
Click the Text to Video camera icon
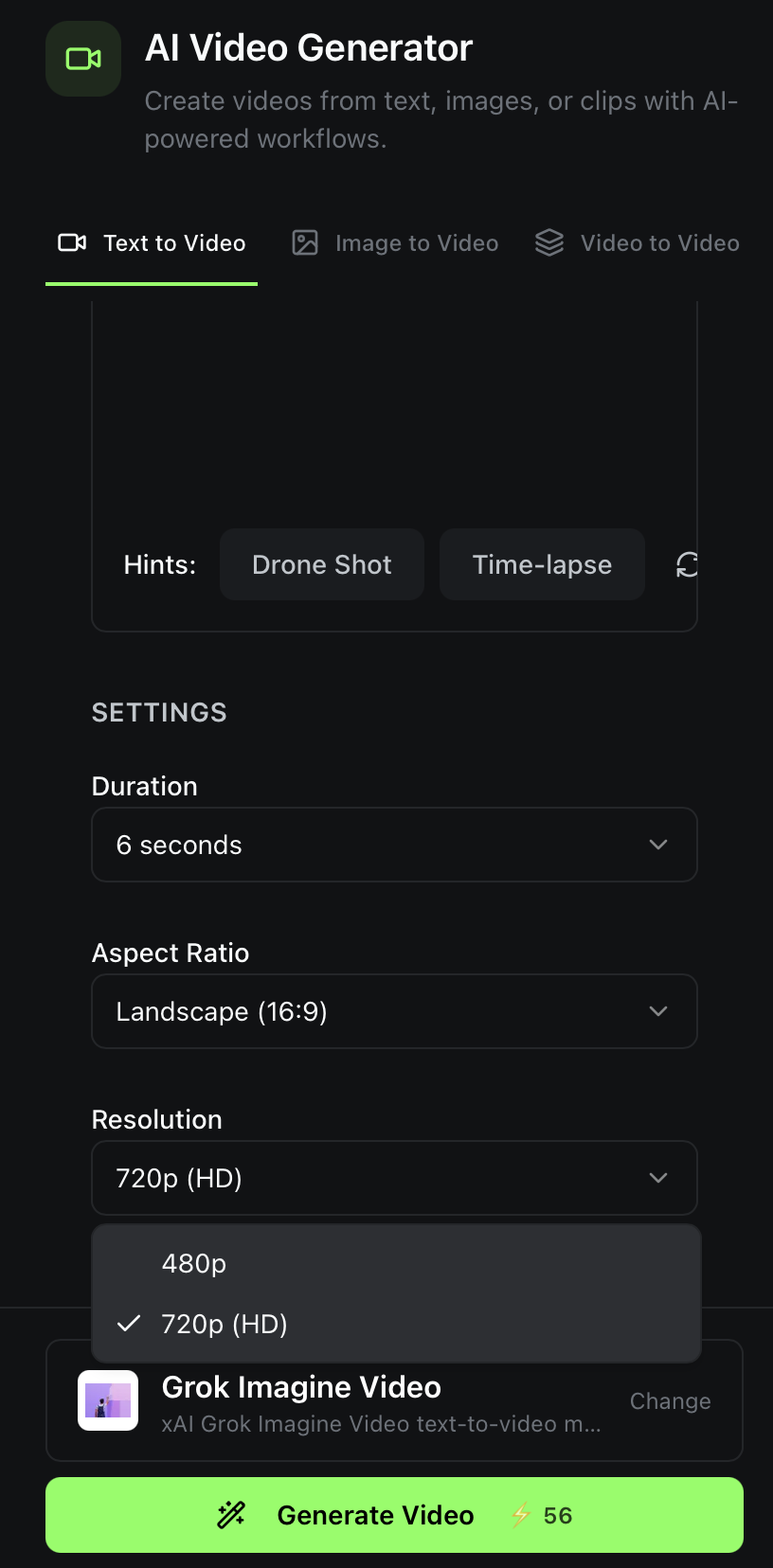pos(72,243)
